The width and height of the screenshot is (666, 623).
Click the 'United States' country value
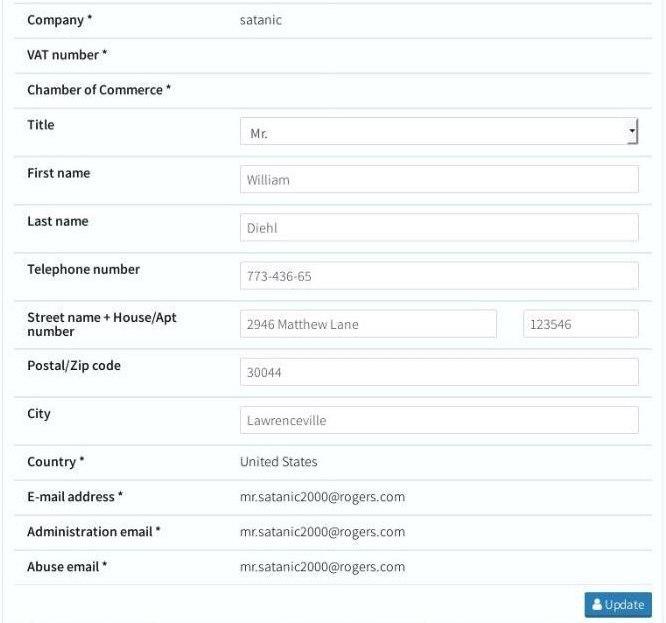point(279,462)
